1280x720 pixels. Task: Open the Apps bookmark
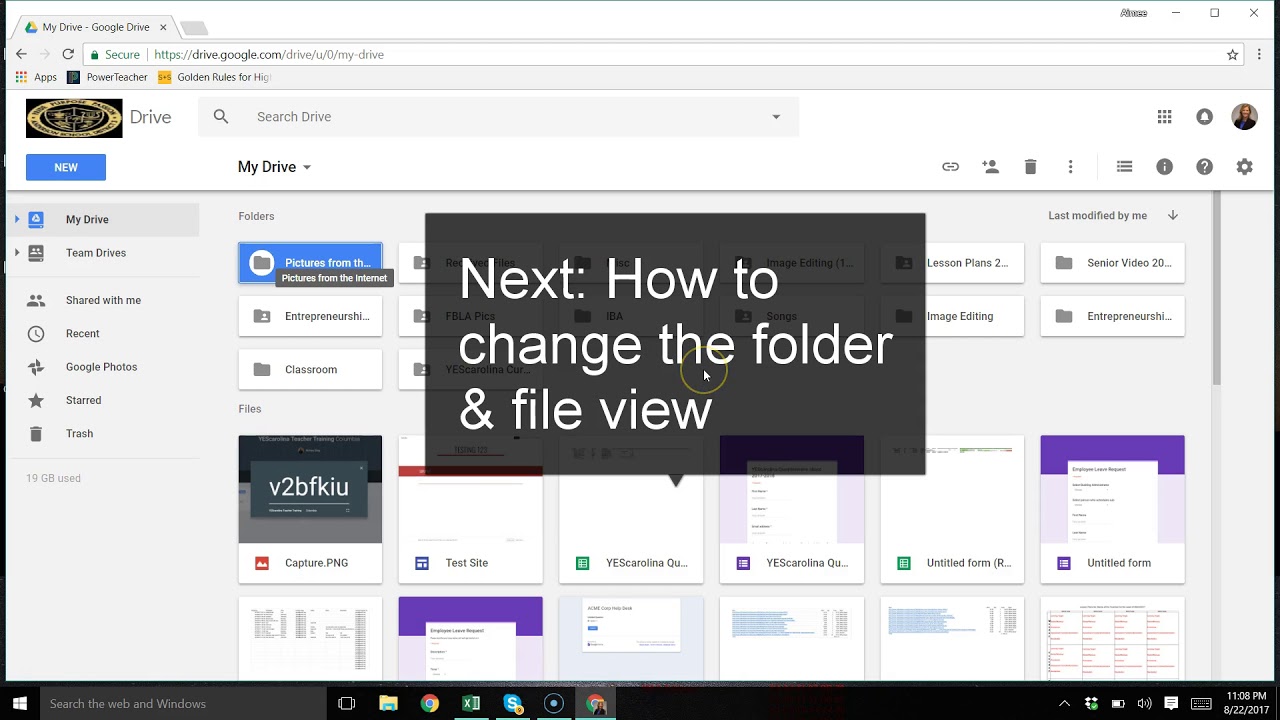(37, 77)
